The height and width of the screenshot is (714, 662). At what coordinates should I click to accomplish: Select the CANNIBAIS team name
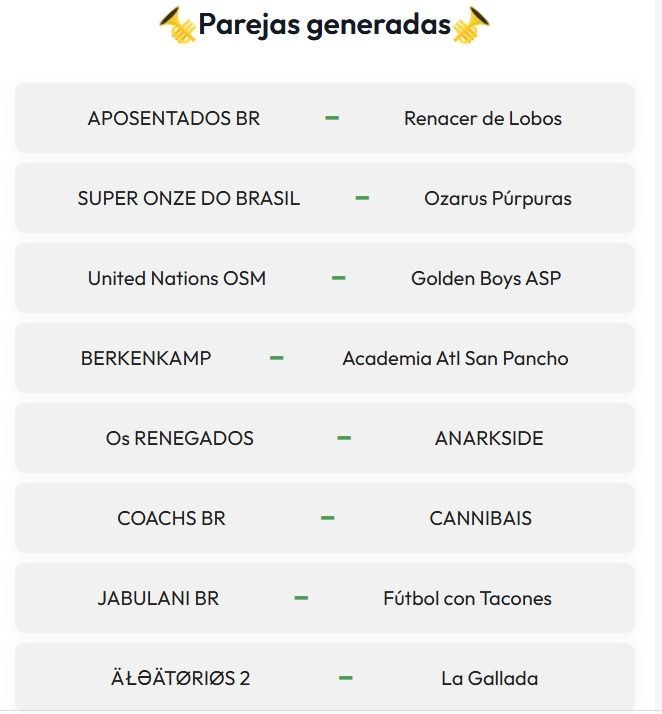pos(481,518)
